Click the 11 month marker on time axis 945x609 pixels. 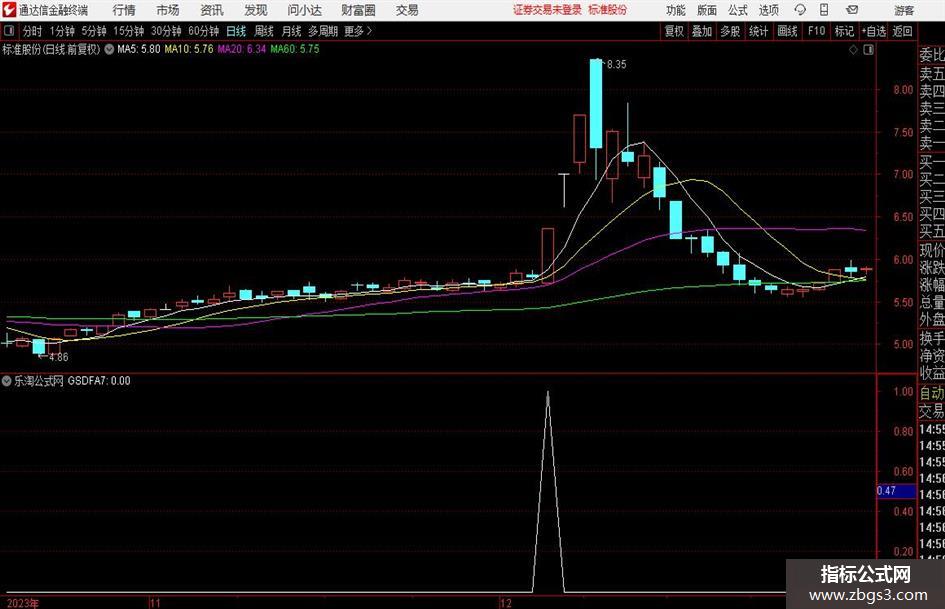(155, 603)
